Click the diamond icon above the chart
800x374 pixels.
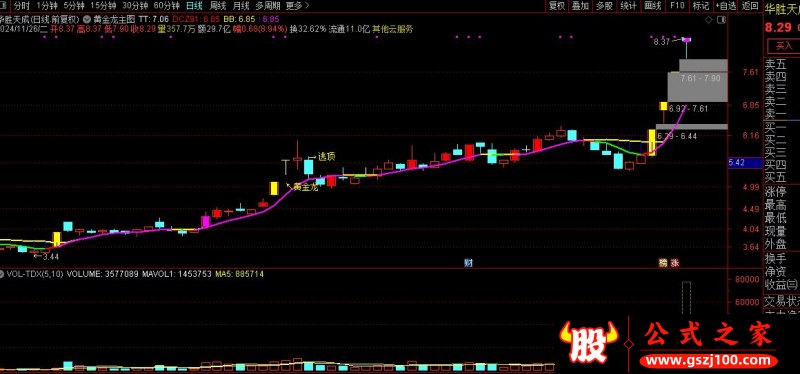[x=708, y=19]
